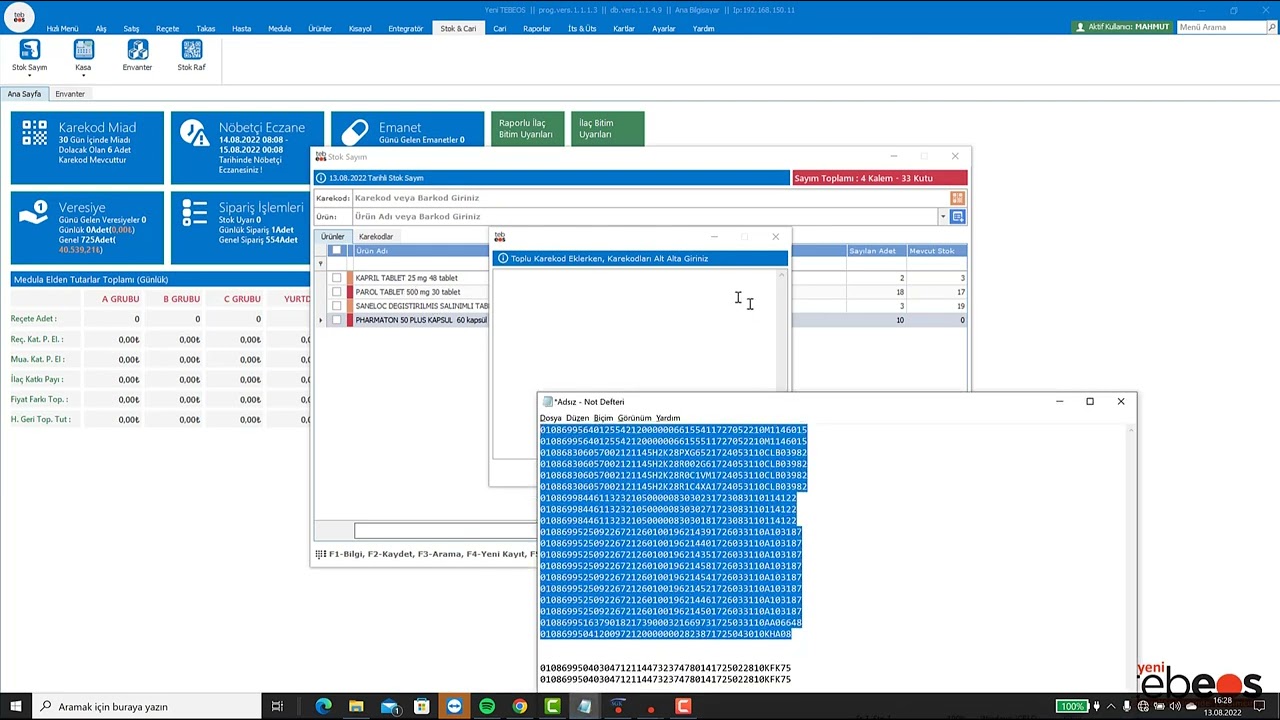Open the Envanter ribbon tool
Viewport: 1280px width, 720px height.
[137, 56]
